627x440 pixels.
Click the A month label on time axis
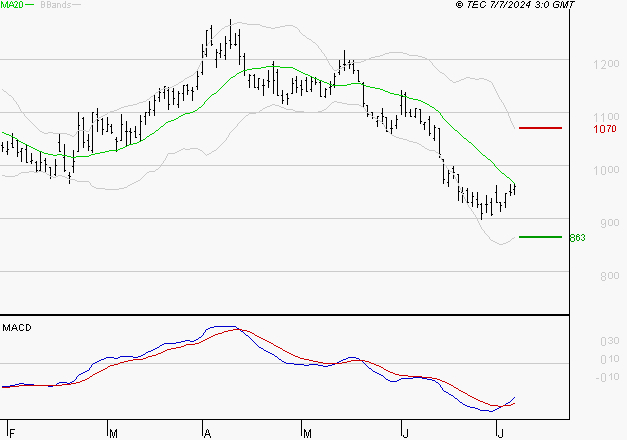[207, 433]
